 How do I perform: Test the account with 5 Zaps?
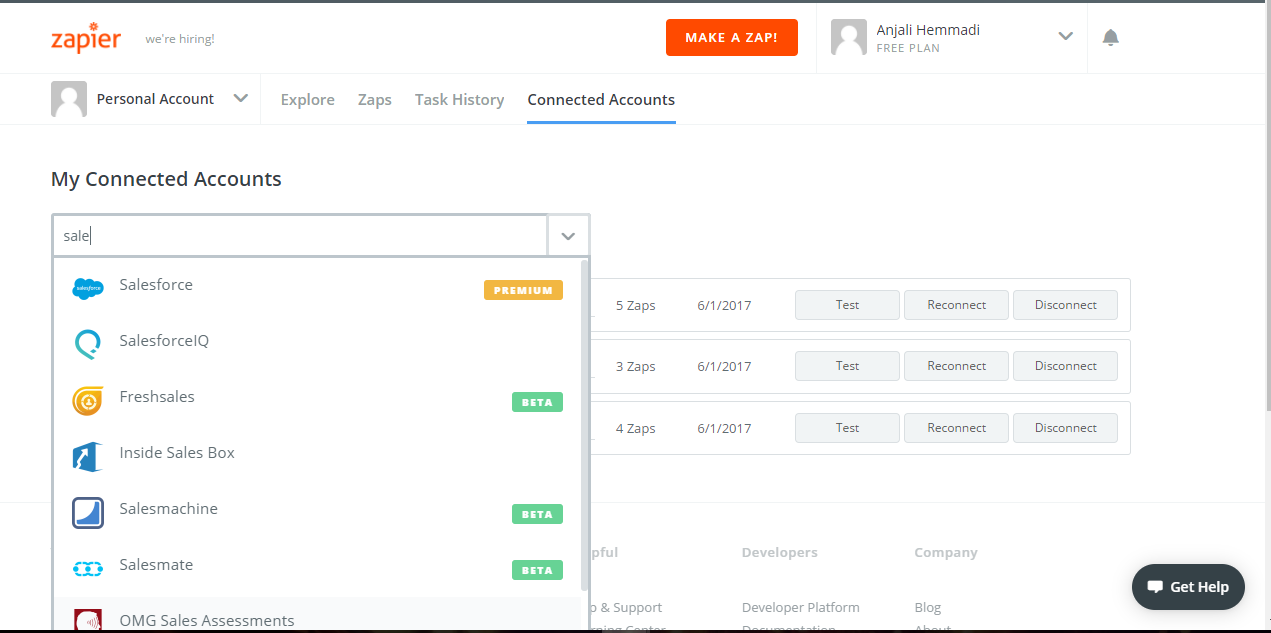coord(847,305)
